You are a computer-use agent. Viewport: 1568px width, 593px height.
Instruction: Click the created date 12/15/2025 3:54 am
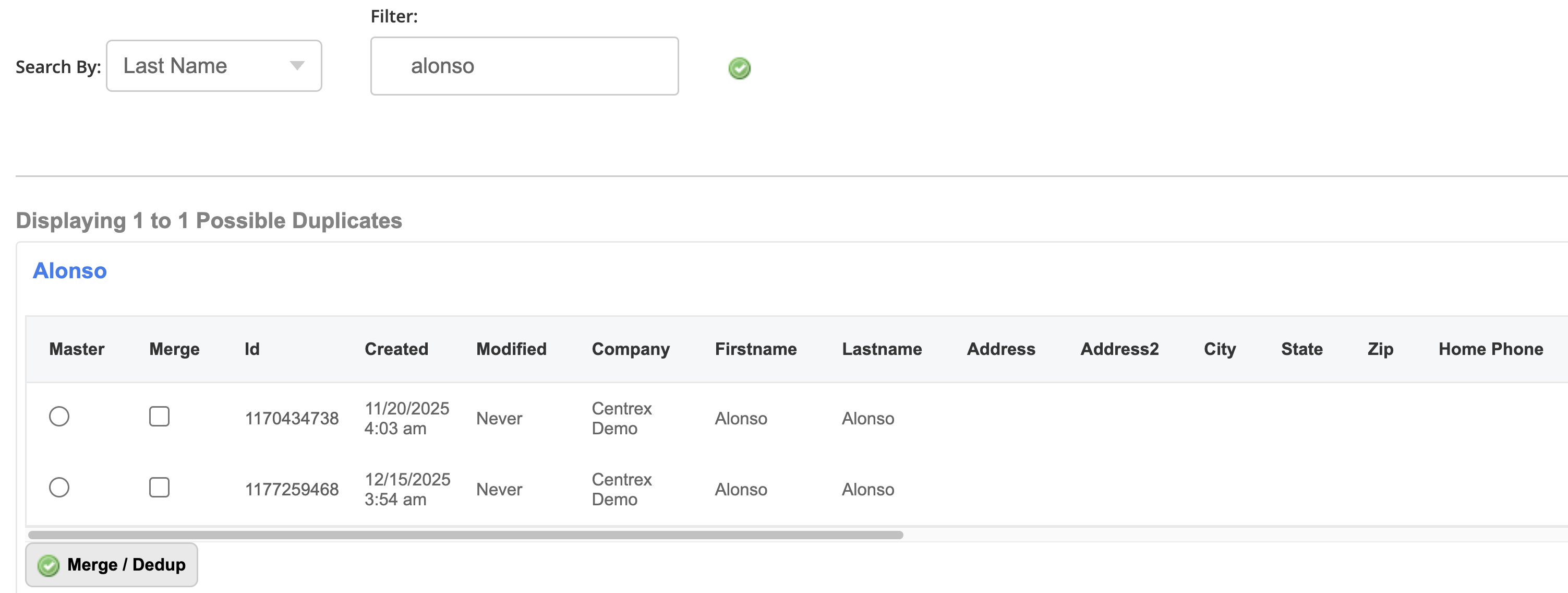pyautogui.click(x=407, y=490)
